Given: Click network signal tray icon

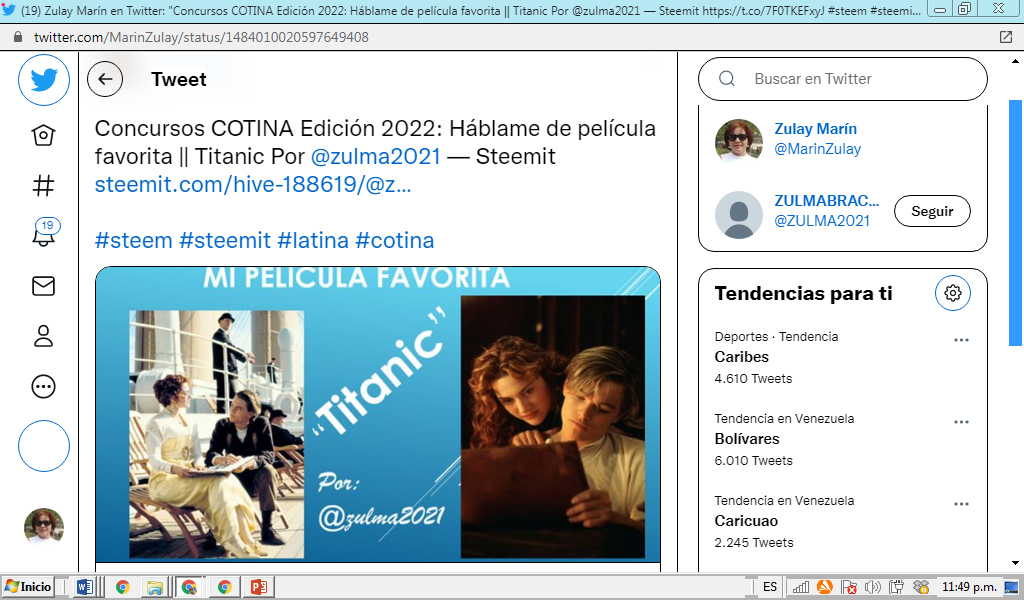Looking at the screenshot, I should click(801, 587).
